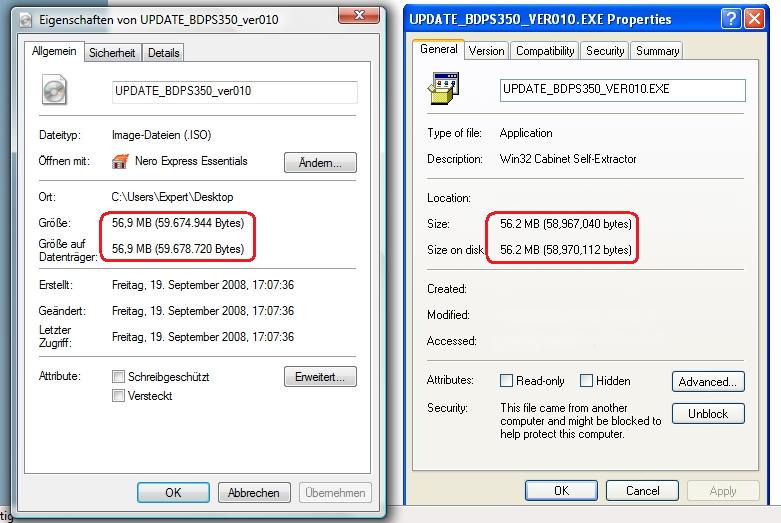Select the Compatibility tab
This screenshot has height=523, width=781.
545,51
